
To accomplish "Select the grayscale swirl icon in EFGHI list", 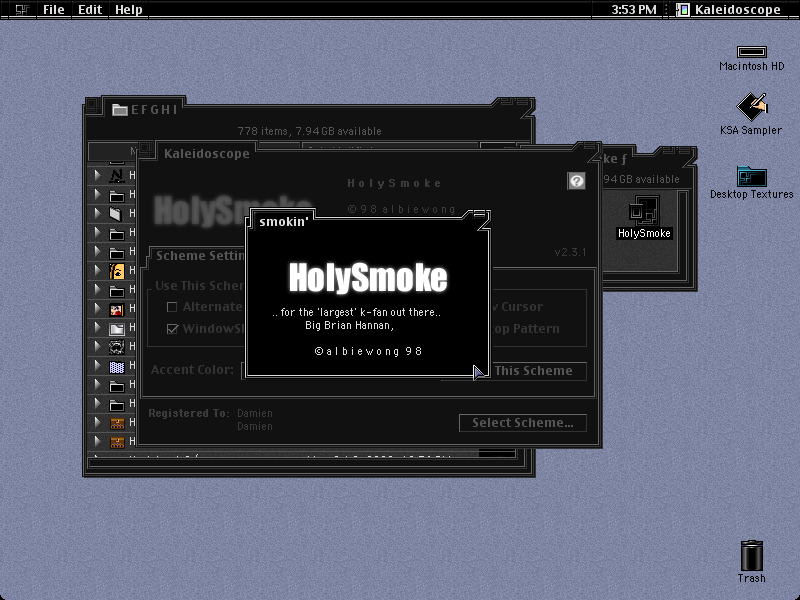I will click(x=117, y=347).
